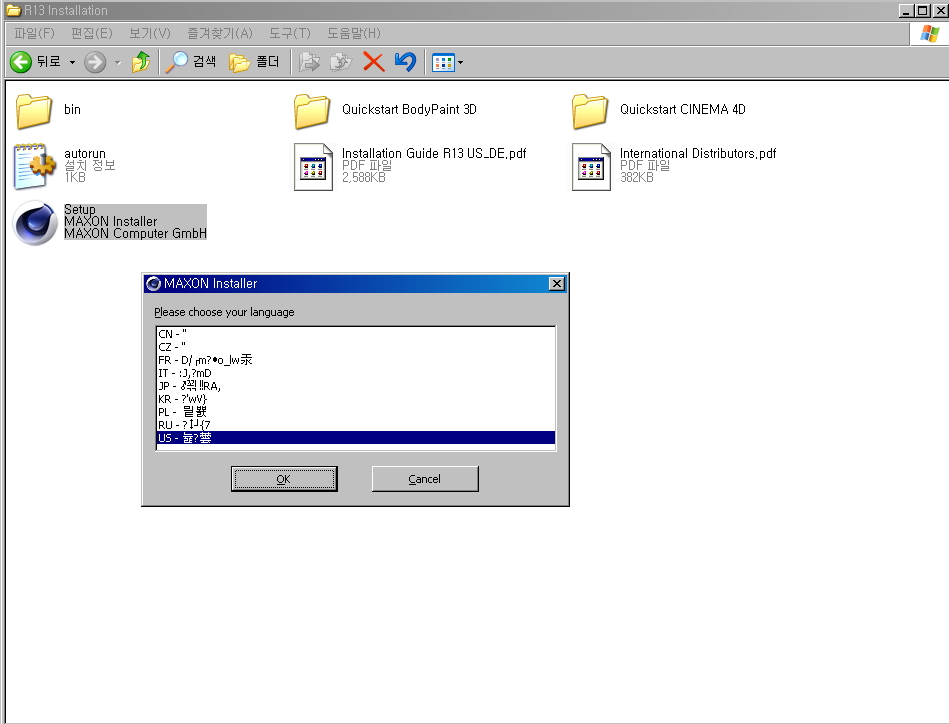Open the Back history dropdown arrow
Viewport: 949px width, 724px height.
pos(72,62)
